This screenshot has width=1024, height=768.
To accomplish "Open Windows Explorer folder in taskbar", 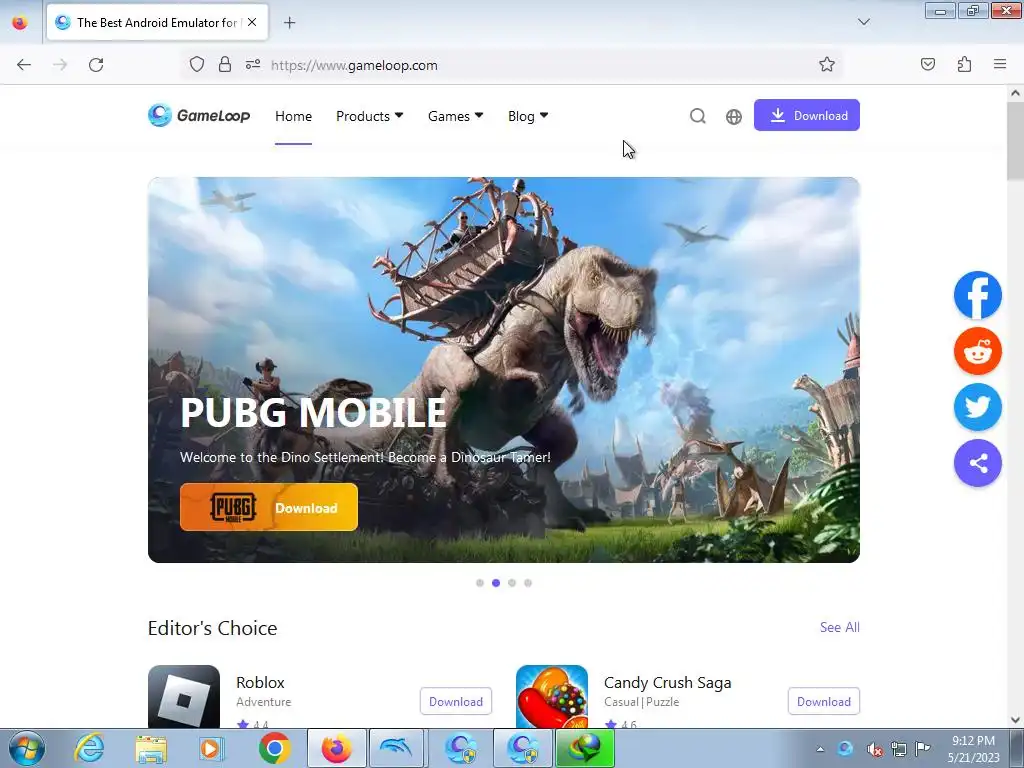I will [x=151, y=748].
